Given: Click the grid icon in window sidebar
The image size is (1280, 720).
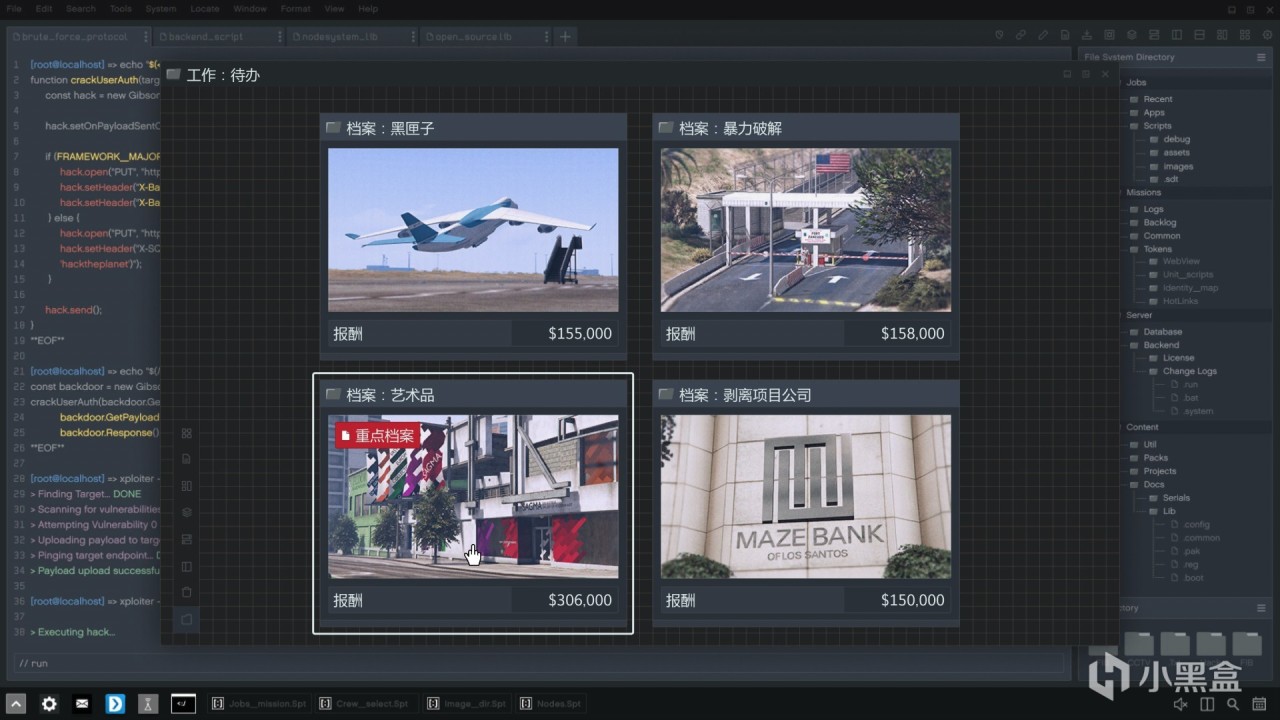Looking at the screenshot, I should tap(186, 433).
